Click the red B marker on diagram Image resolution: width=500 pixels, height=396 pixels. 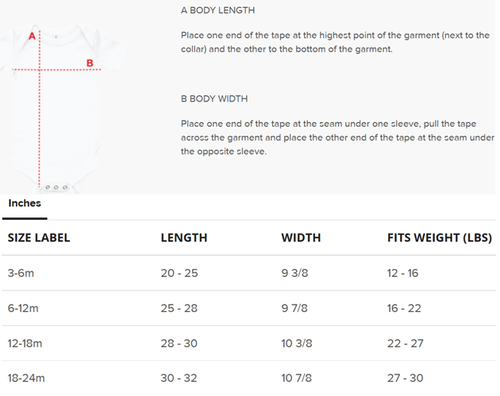pyautogui.click(x=90, y=63)
